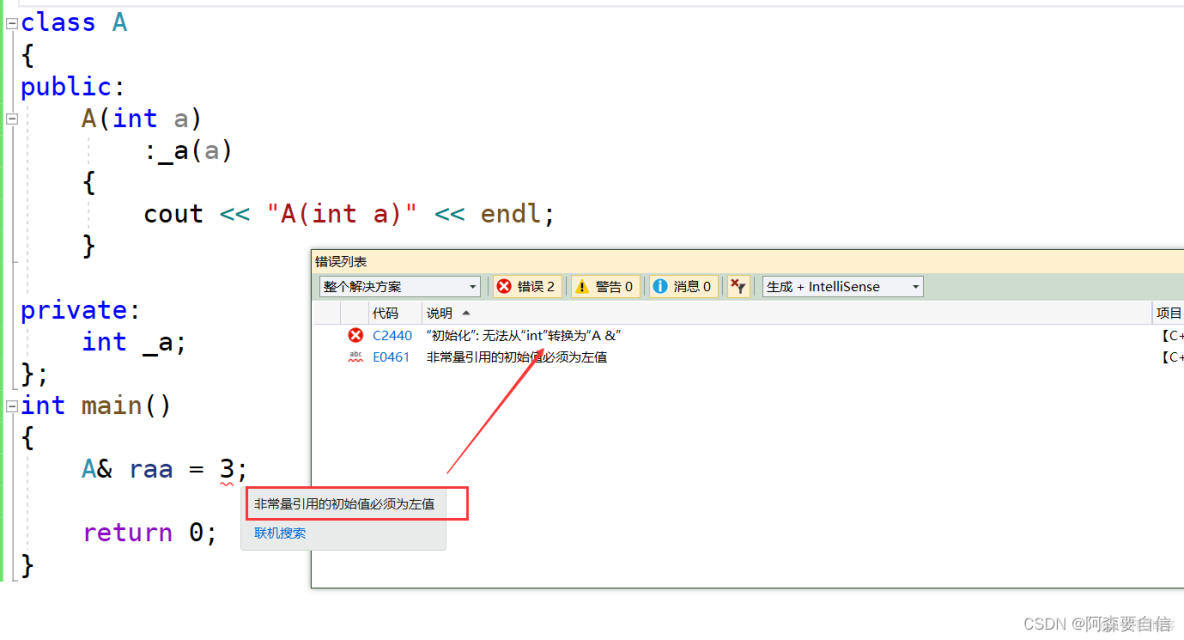Image resolution: width=1184 pixels, height=640 pixels.
Task: Toggle the 错误 2 errors filter
Action: (x=527, y=287)
